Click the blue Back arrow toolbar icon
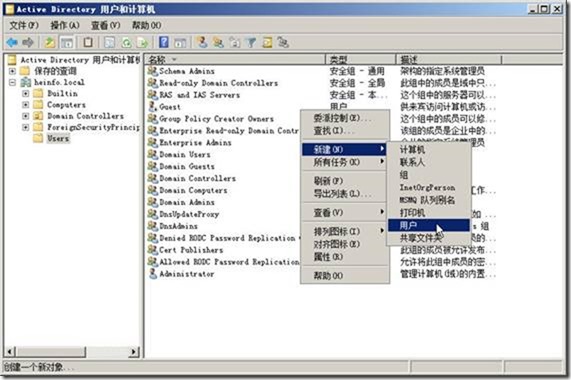Viewport: 571px width, 380px height. click(x=12, y=43)
